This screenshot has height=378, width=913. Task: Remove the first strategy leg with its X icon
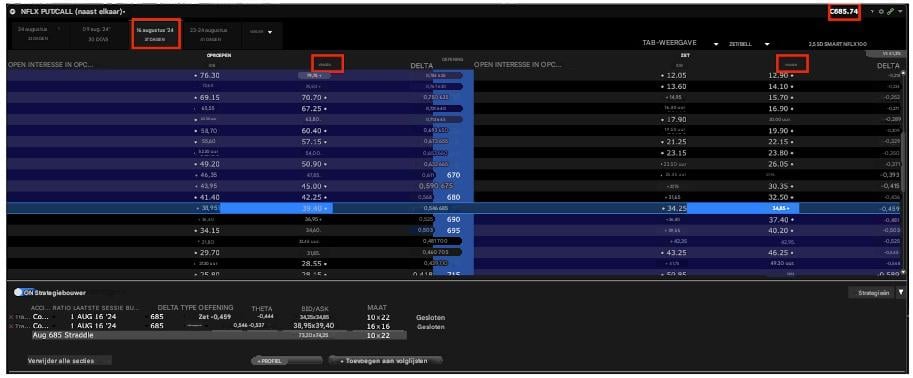pos(11,317)
